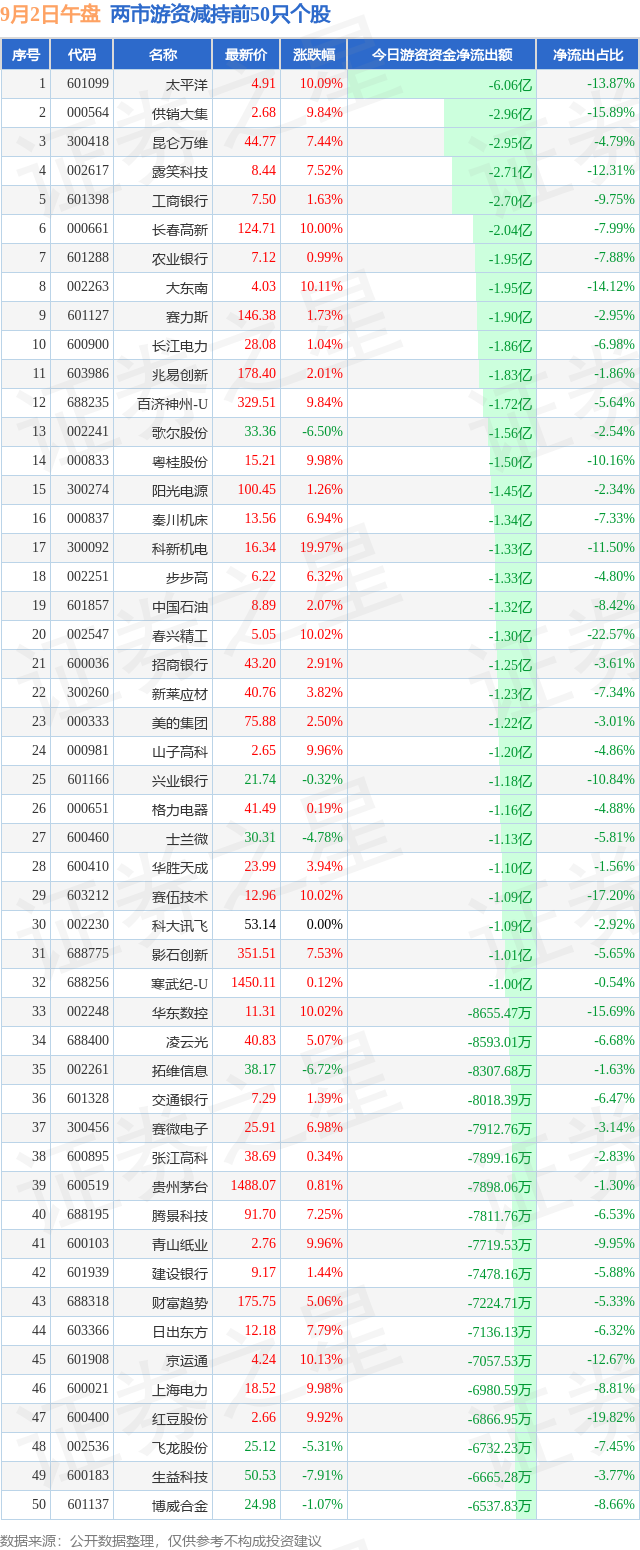Click stock name 农业银行
This screenshot has height=1550, width=640.
180,258
